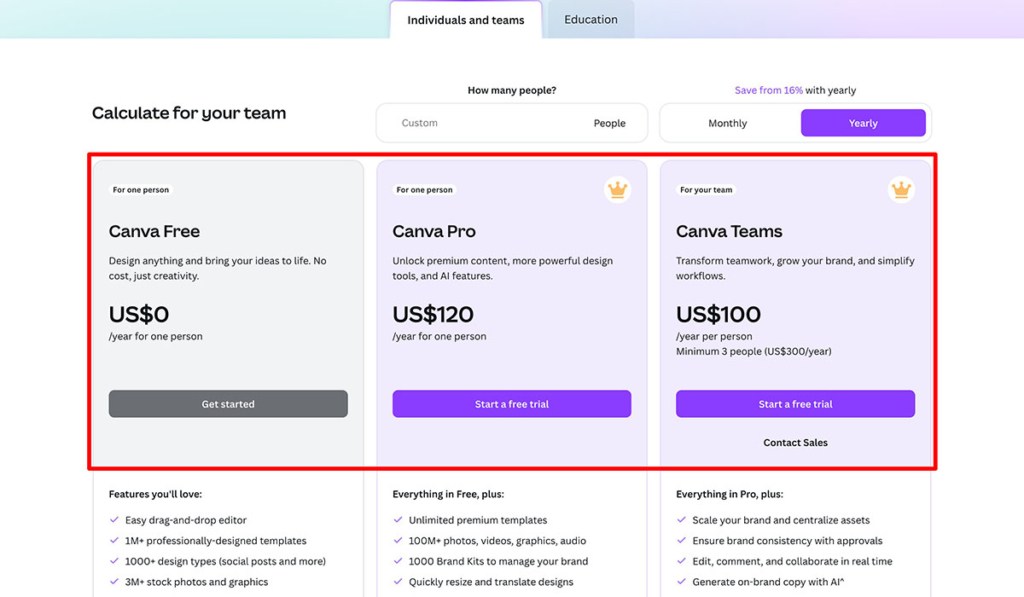This screenshot has width=1024, height=597.
Task: Click the checkmark beside Scale your brand and centralize assets
Action: pyautogui.click(x=681, y=521)
